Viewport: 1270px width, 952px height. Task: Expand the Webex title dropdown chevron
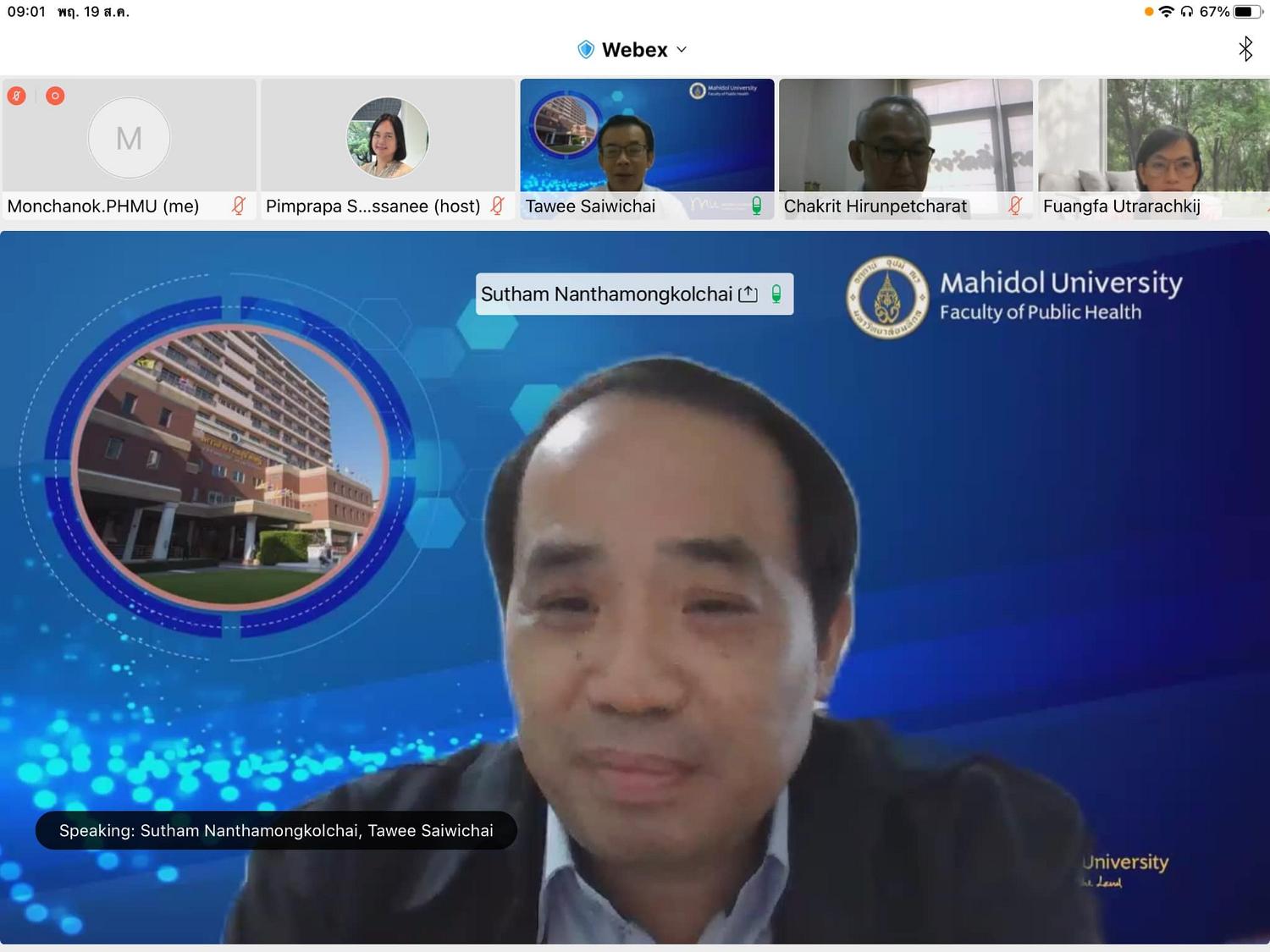[x=682, y=50]
